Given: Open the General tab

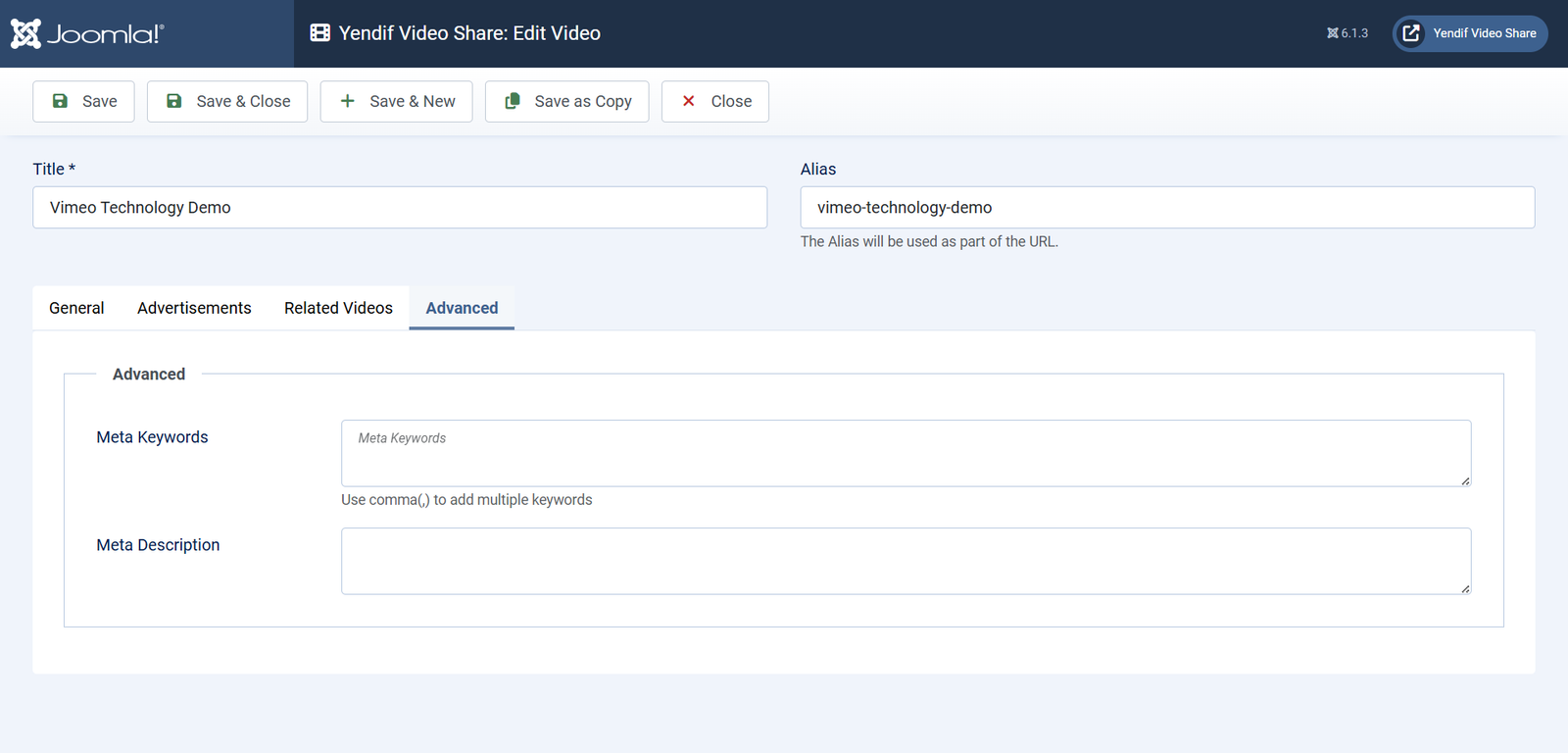Looking at the screenshot, I should [x=76, y=308].
